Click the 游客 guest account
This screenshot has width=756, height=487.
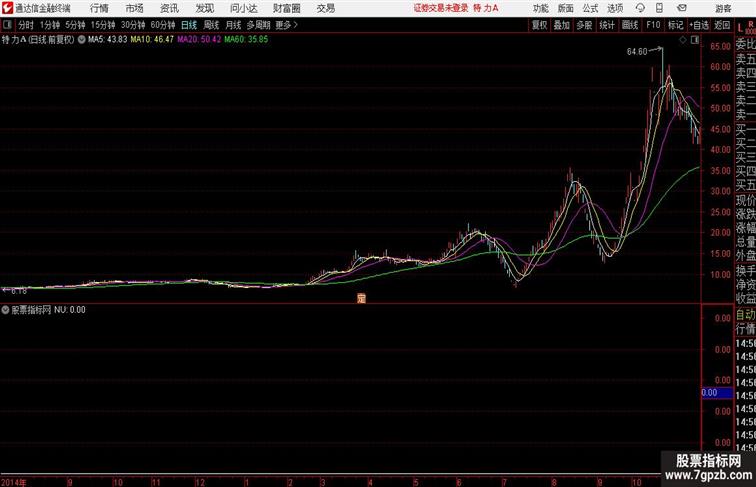(723, 9)
